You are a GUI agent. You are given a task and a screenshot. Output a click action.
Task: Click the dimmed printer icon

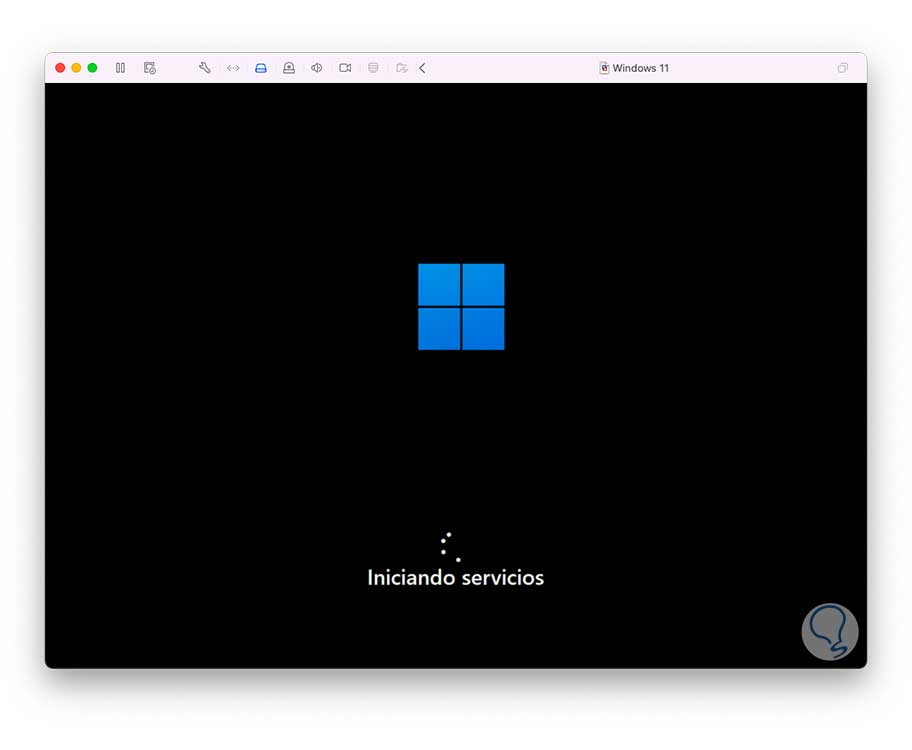click(x=373, y=68)
